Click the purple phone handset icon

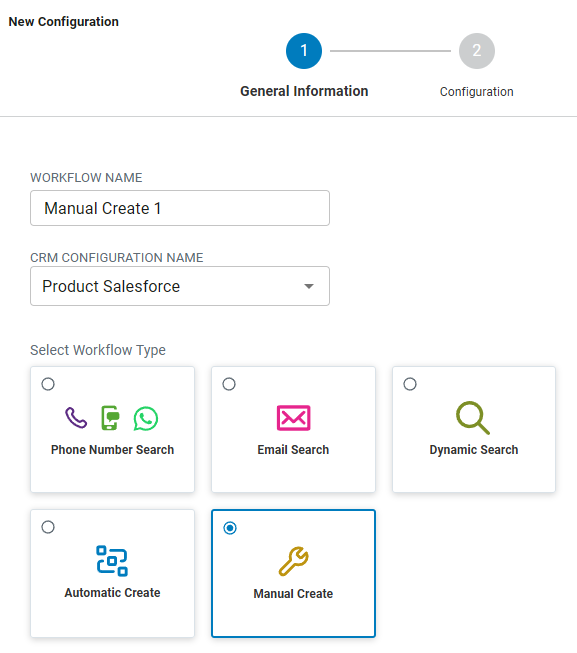click(x=76, y=418)
